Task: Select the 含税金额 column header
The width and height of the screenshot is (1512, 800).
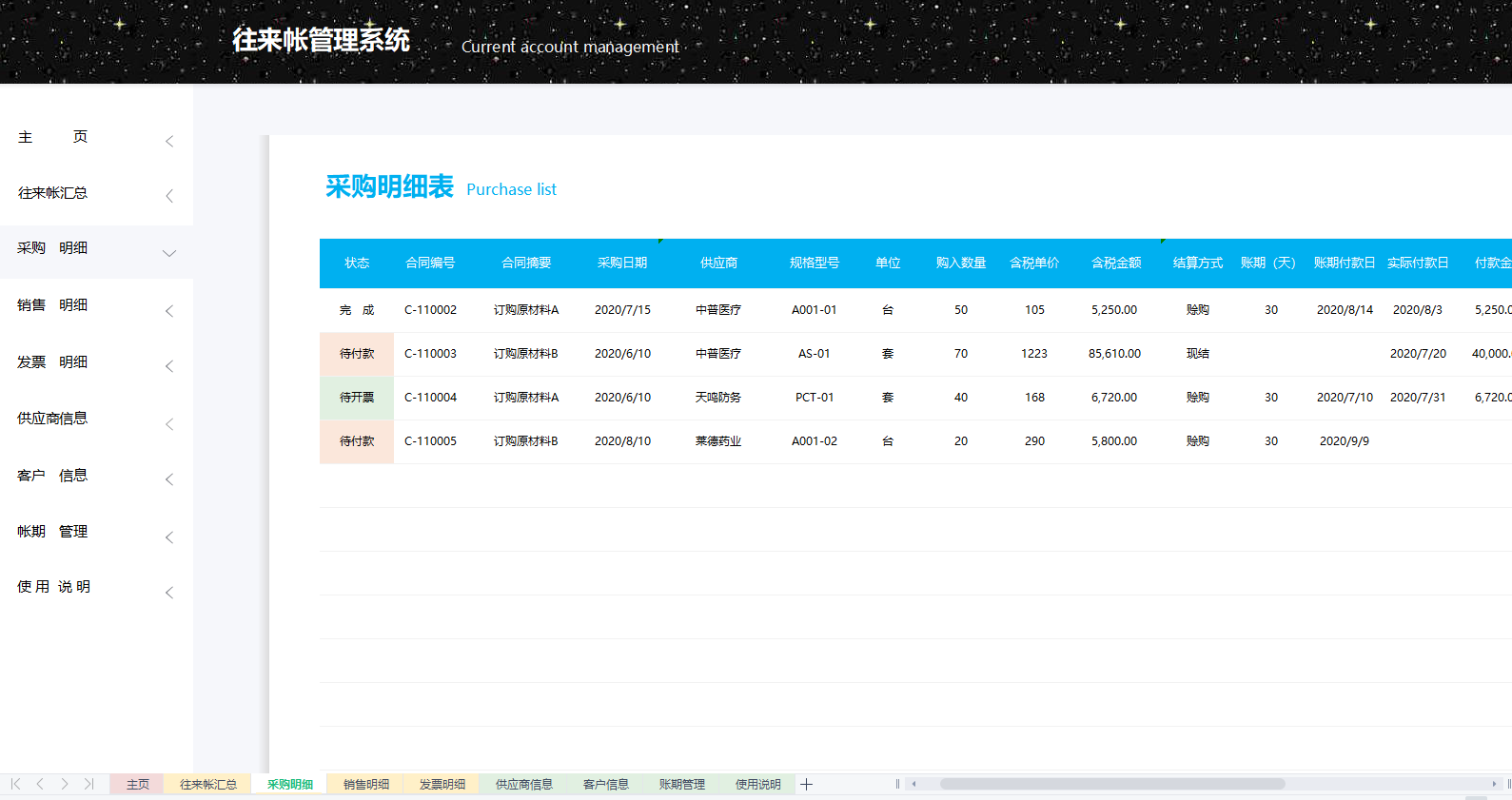Action: coord(1115,263)
